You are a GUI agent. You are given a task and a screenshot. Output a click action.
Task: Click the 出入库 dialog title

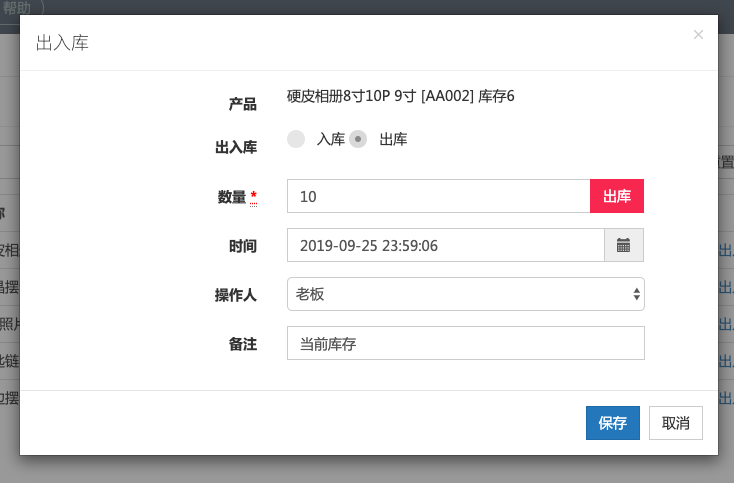click(62, 44)
